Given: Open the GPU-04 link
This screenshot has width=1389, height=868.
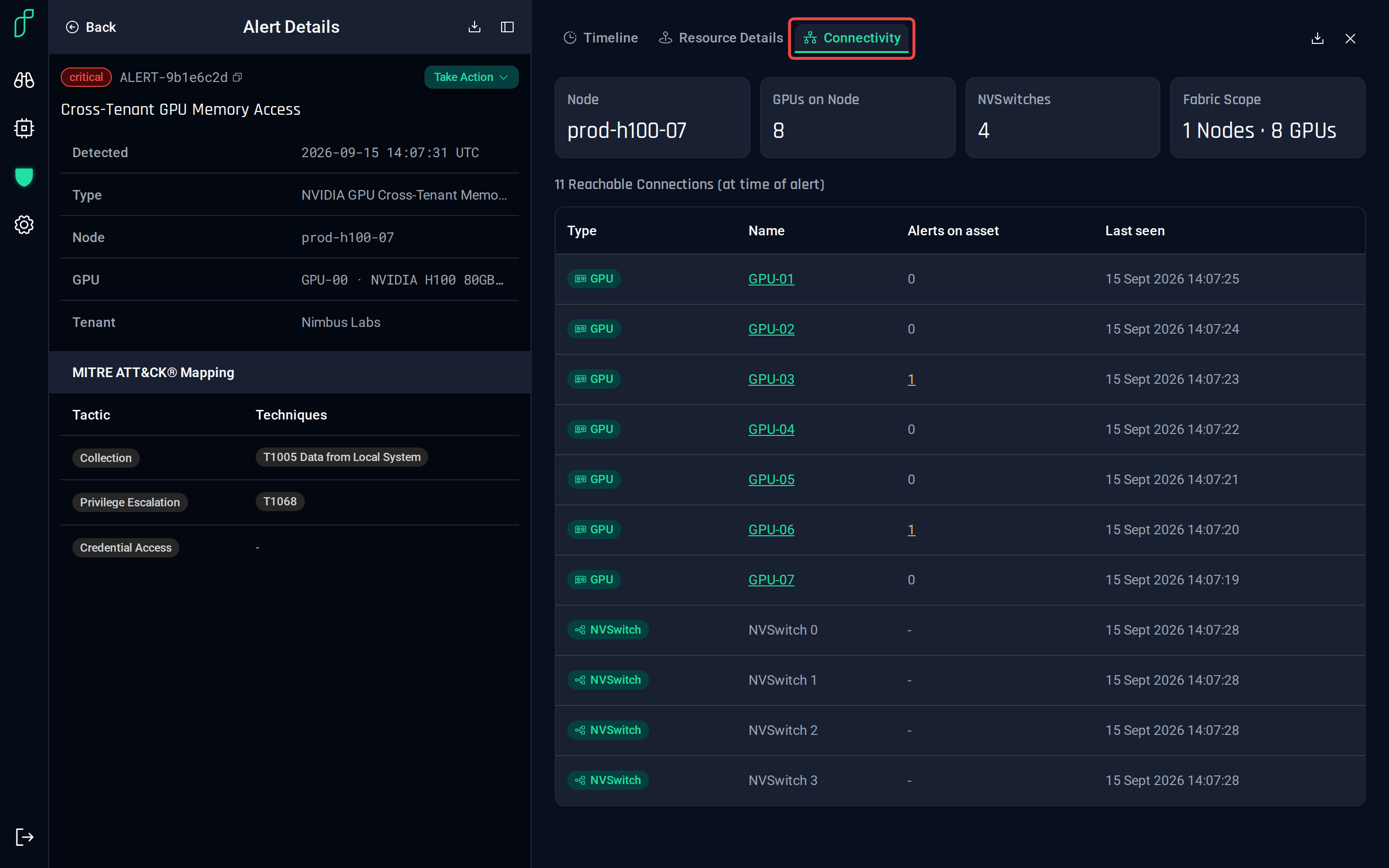Looking at the screenshot, I should pos(771,429).
